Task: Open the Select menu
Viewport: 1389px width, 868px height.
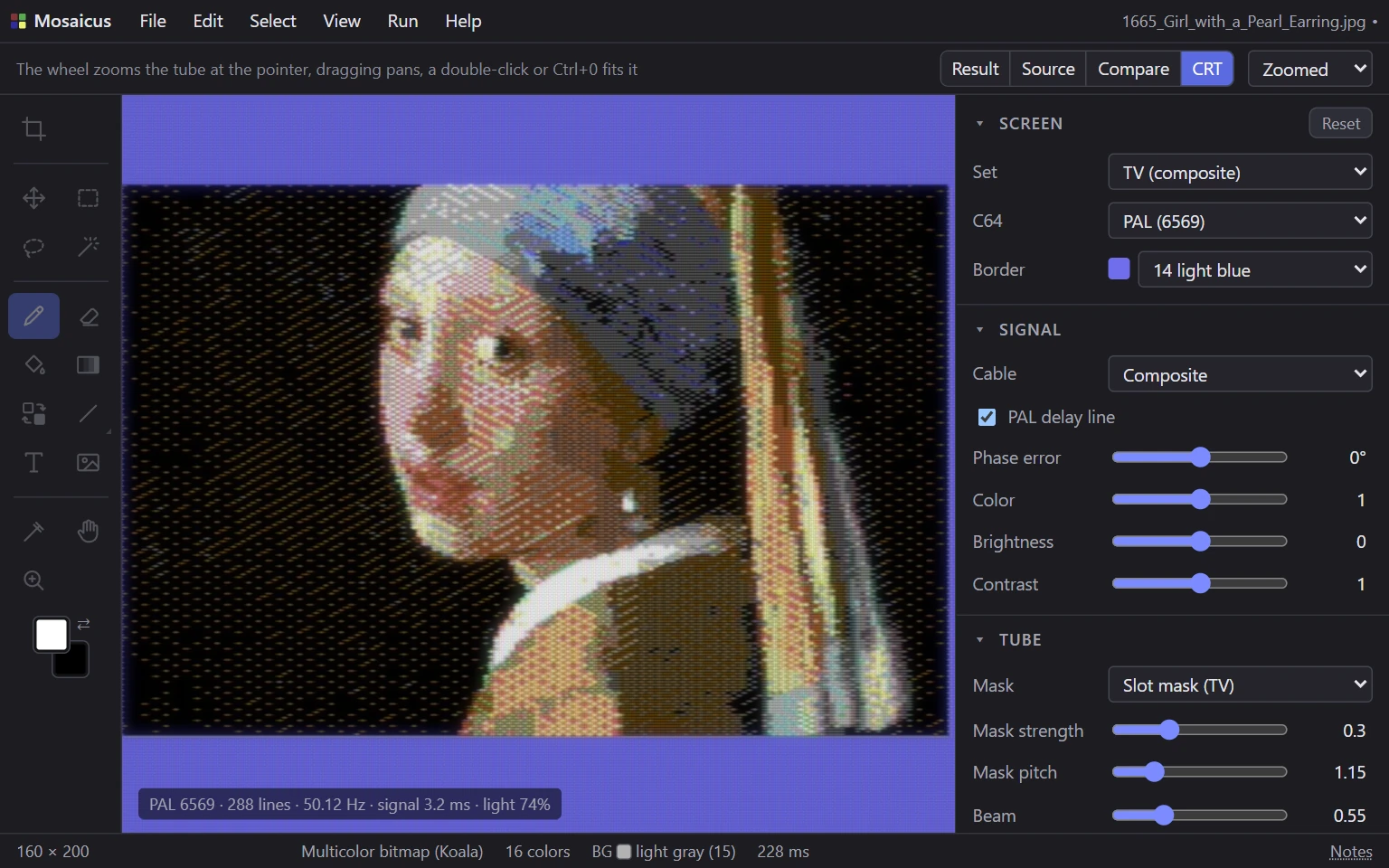Action: (x=272, y=21)
